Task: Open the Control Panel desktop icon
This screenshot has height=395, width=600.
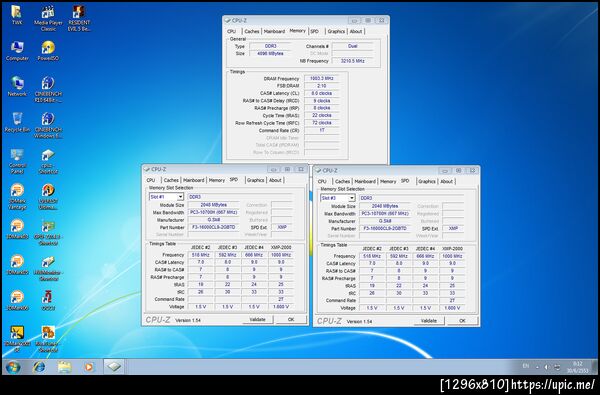Action: click(x=17, y=161)
